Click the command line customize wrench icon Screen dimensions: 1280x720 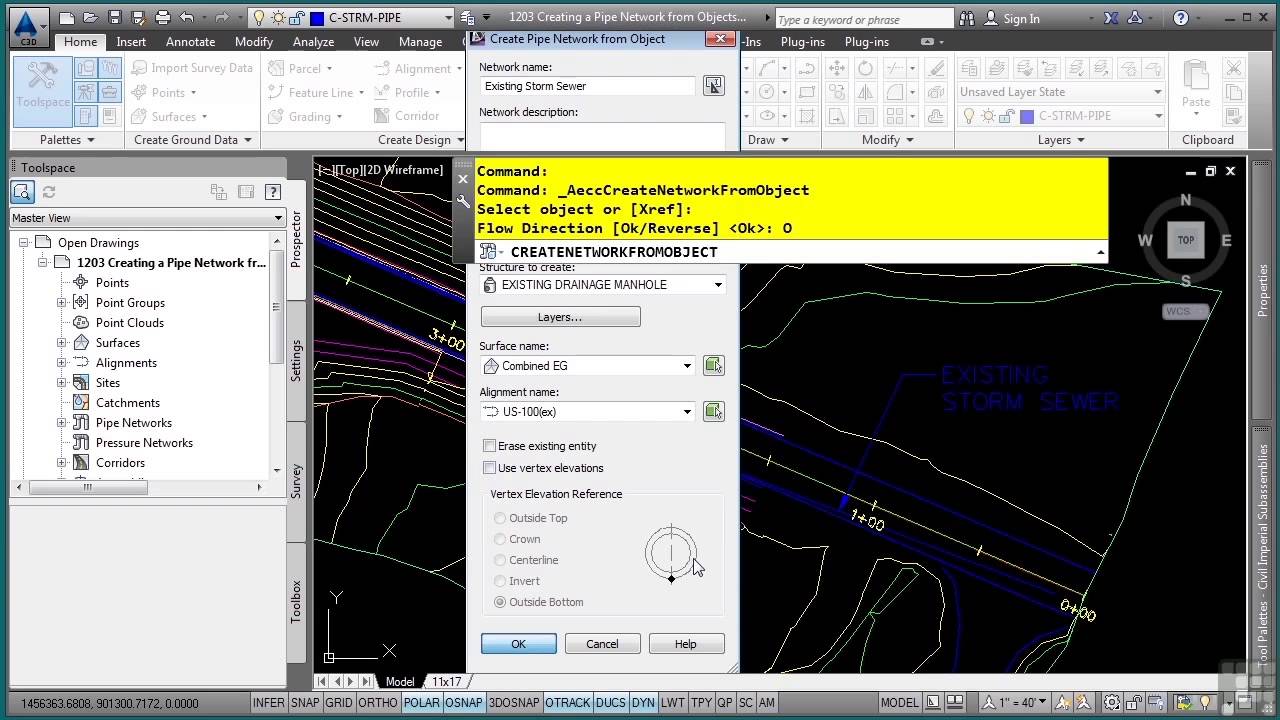pyautogui.click(x=463, y=201)
